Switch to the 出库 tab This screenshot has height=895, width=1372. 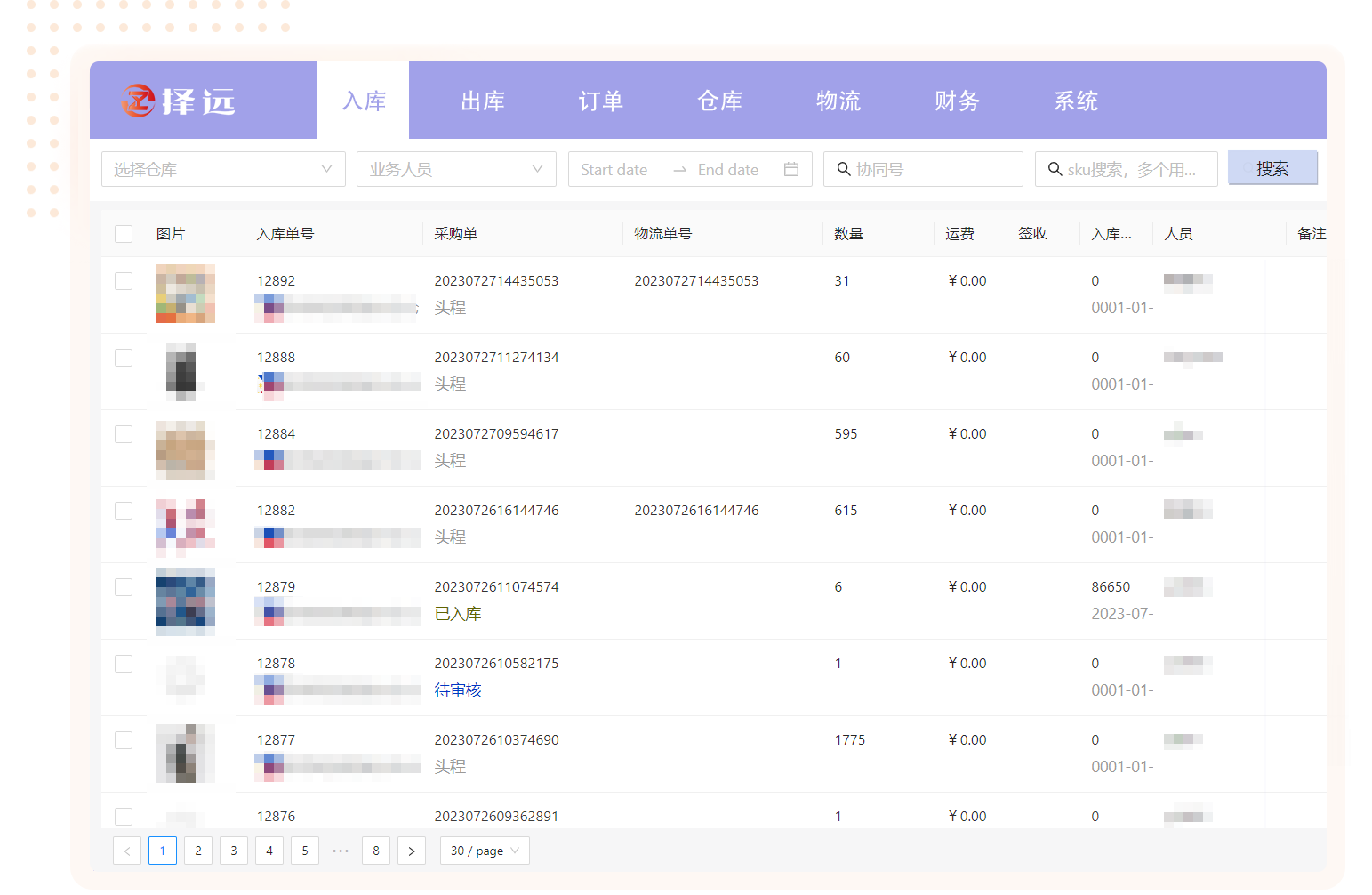coord(483,101)
